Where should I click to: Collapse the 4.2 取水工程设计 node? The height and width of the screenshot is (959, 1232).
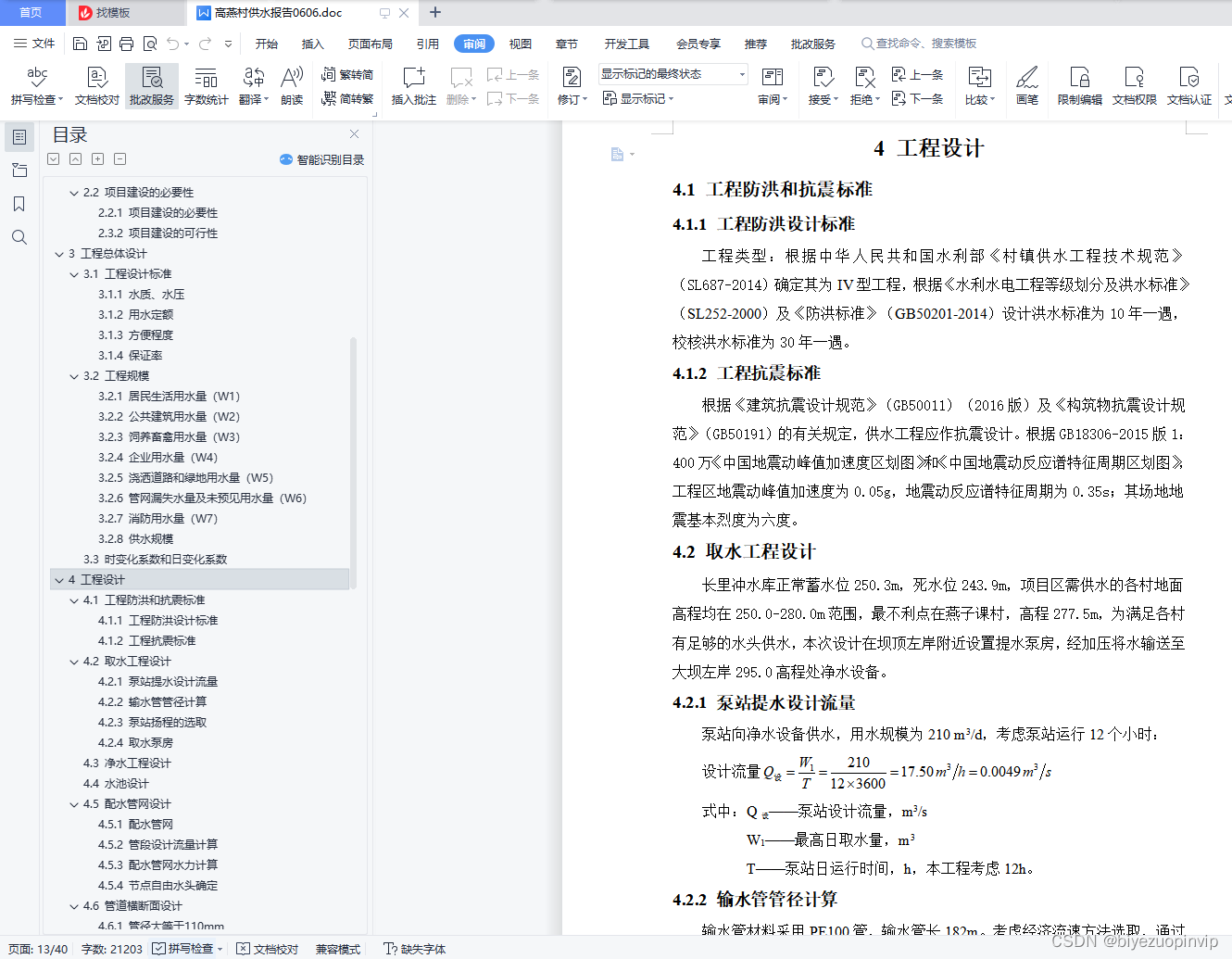(75, 662)
